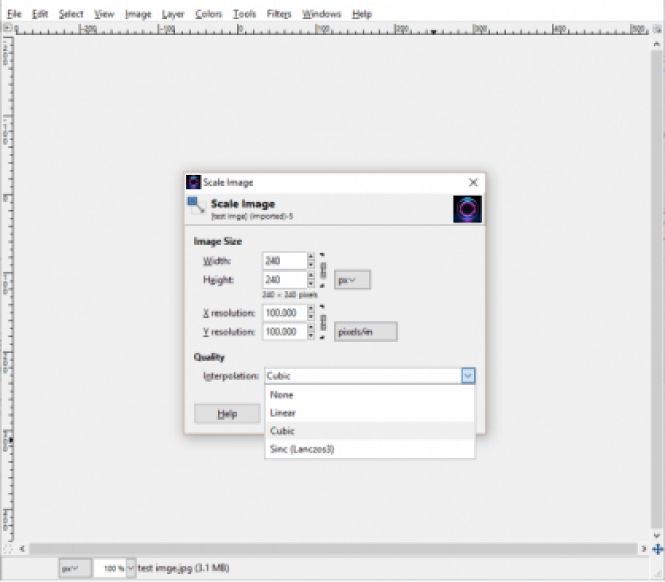Increase the Width spinner value
This screenshot has height=582, width=665.
311,256
